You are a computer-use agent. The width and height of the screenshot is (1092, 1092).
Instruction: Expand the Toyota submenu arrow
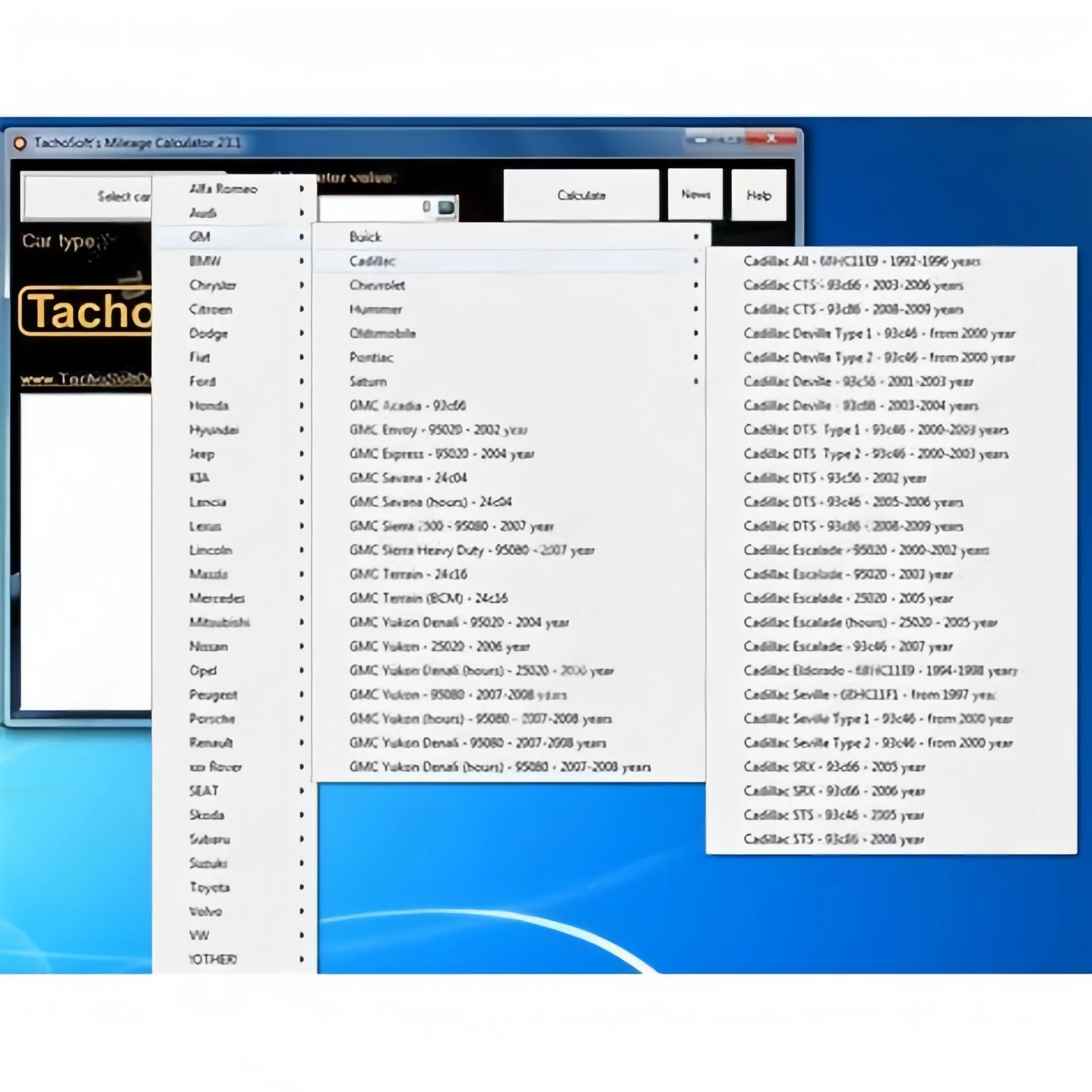pos(301,888)
